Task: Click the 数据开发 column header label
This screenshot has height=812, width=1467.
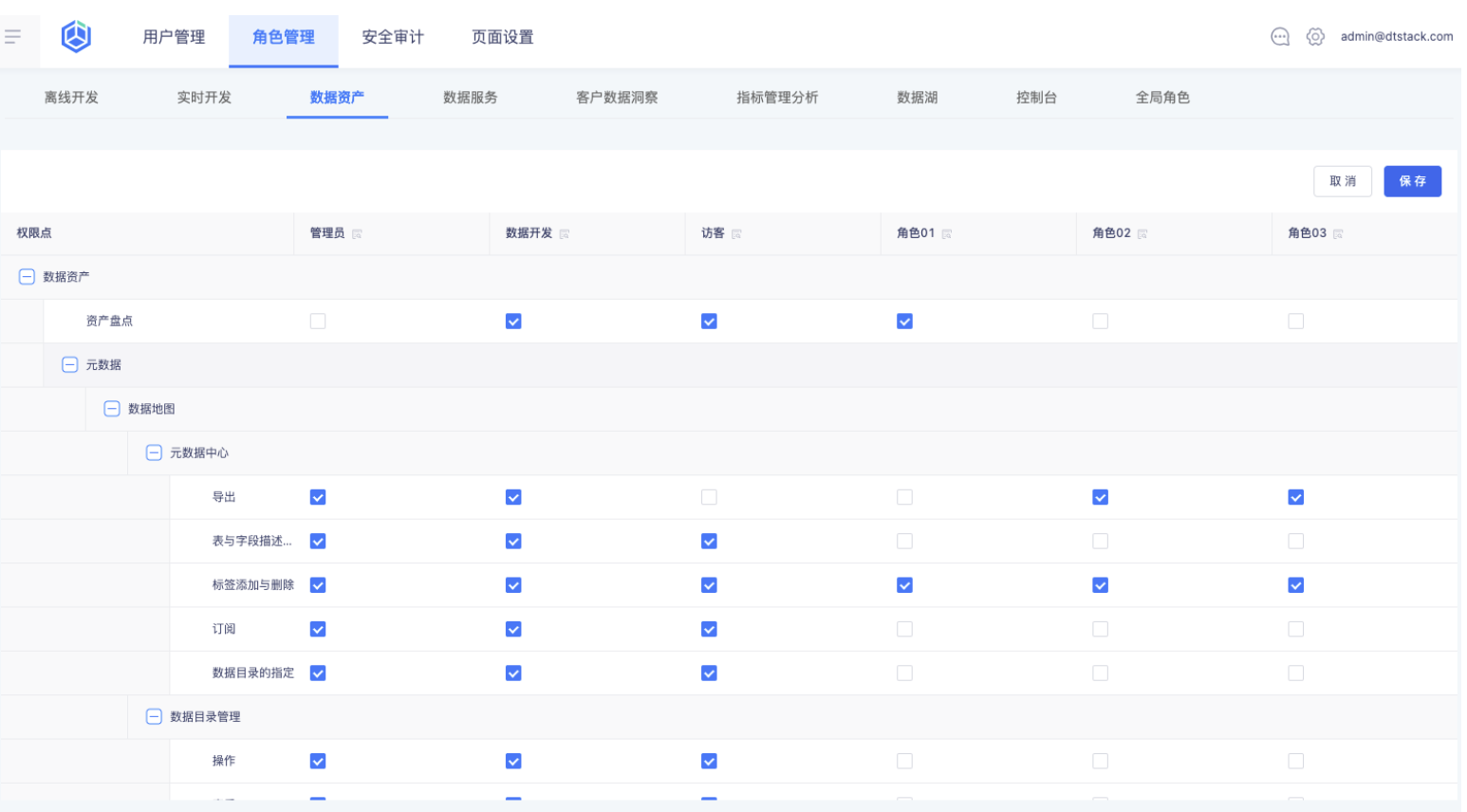Action: coord(529,233)
